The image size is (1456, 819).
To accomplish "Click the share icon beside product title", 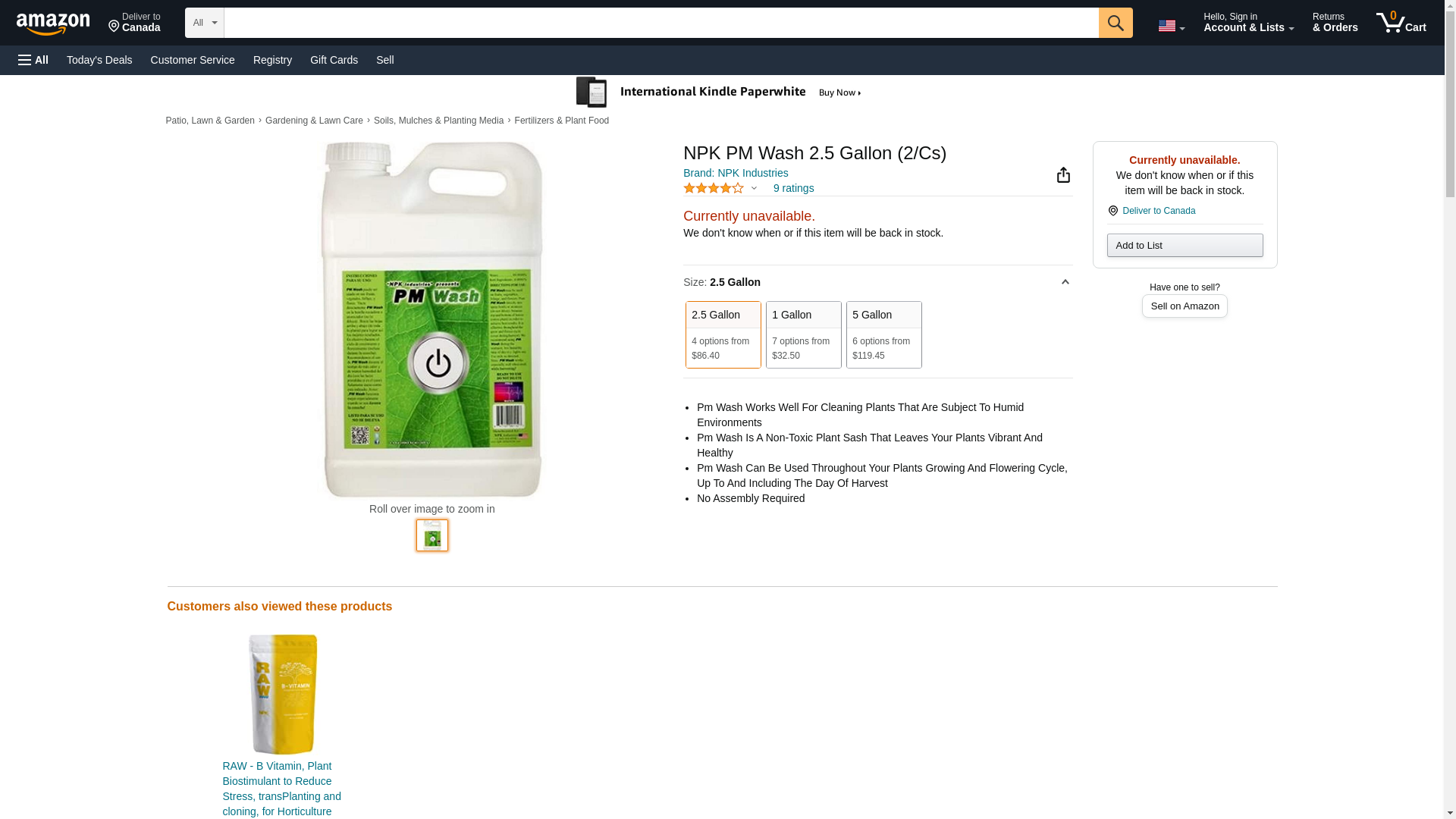I will point(1063,175).
